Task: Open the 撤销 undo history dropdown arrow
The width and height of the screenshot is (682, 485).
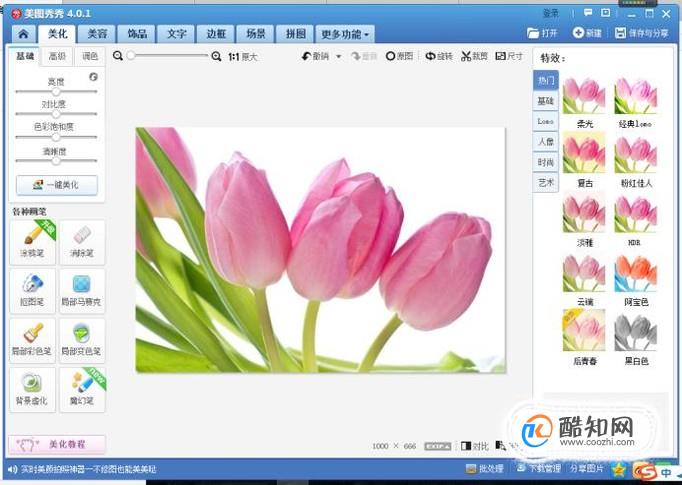Action: click(x=338, y=57)
